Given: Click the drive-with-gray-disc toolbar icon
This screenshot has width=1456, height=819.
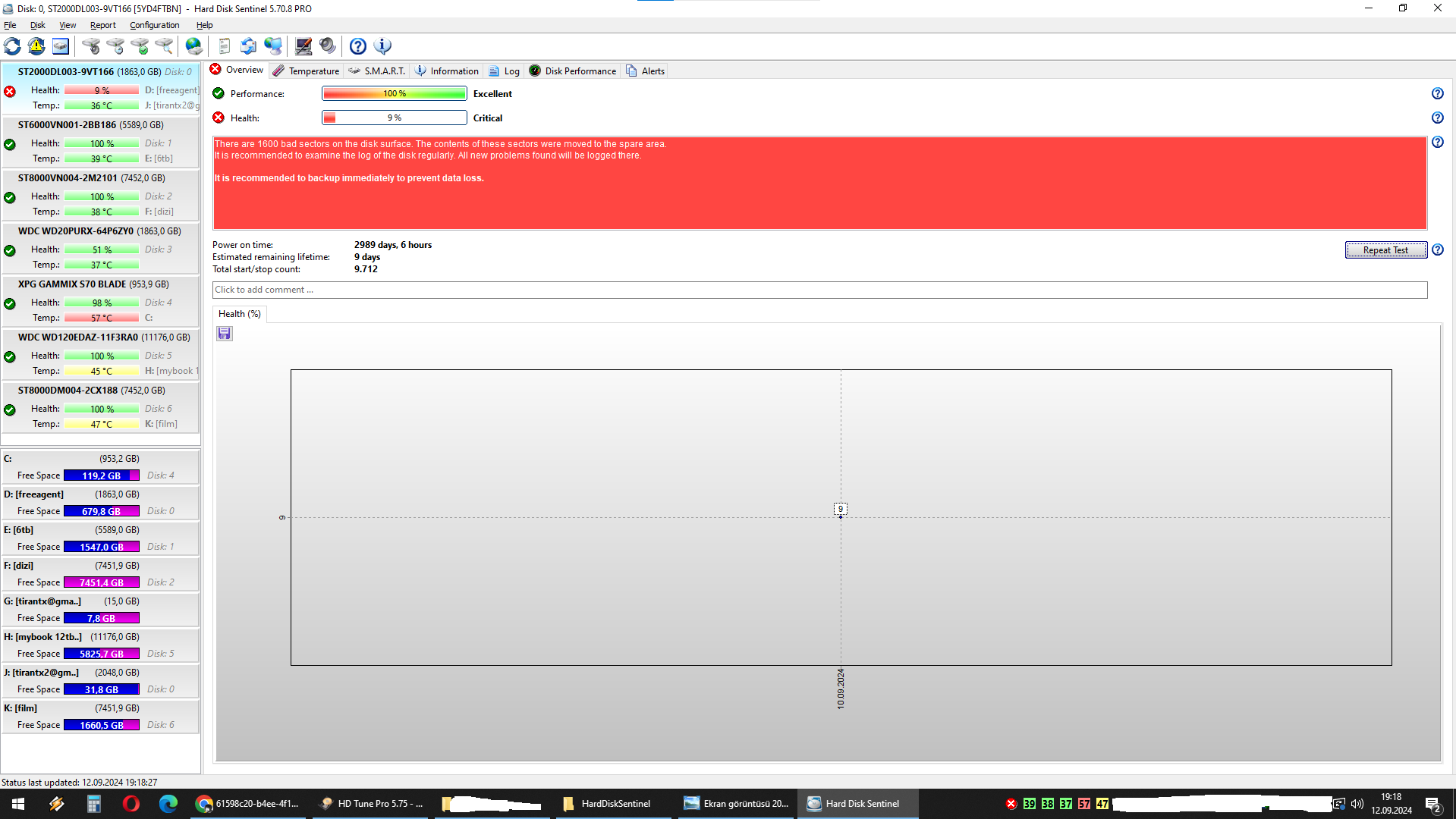Looking at the screenshot, I should tap(91, 46).
